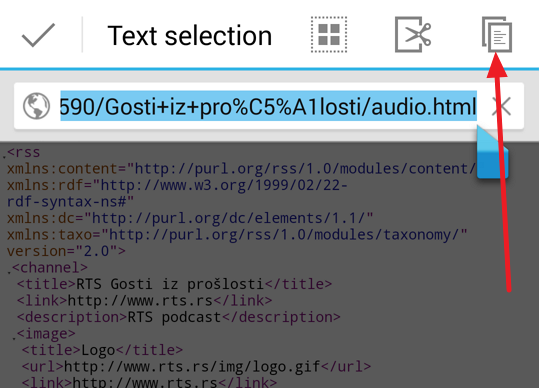Tap the globe icon in address bar

pos(36,106)
